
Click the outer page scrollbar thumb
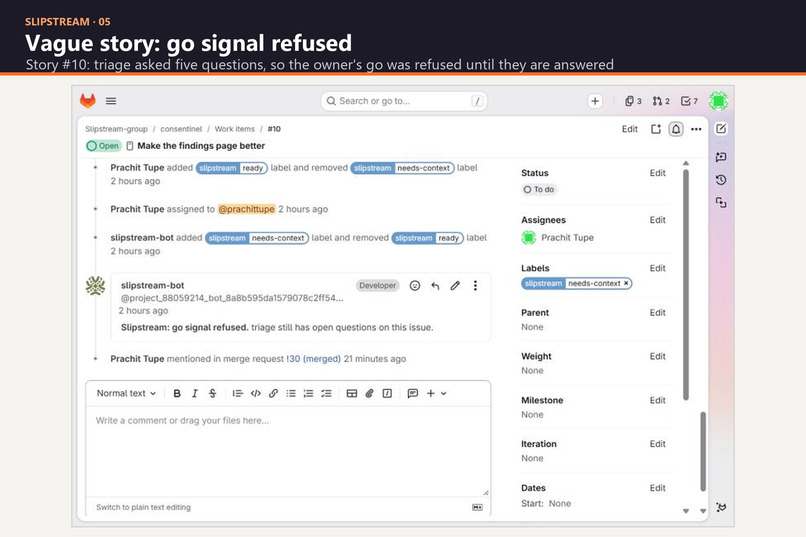[x=703, y=452]
